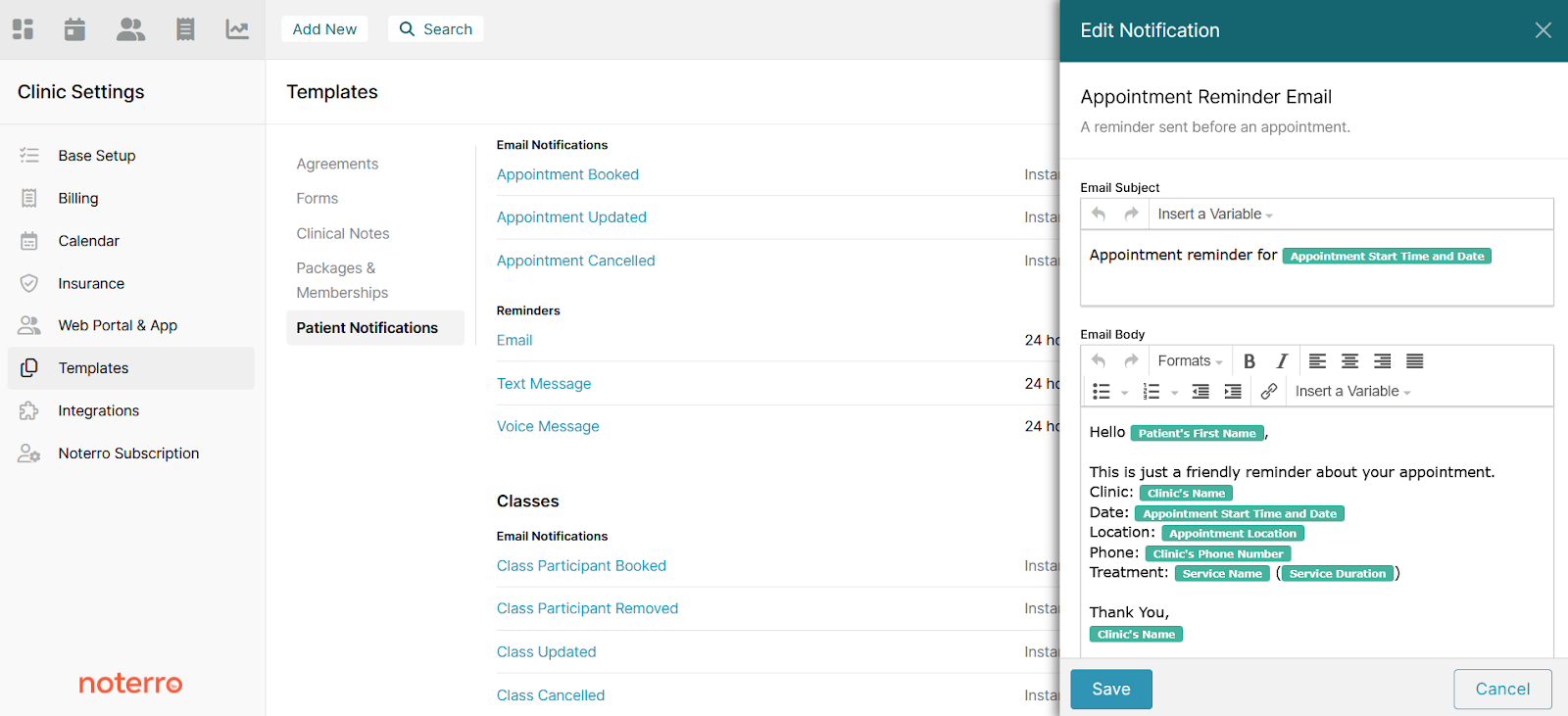1568x716 pixels.
Task: Select the Appointment Location variable tag
Action: pos(1233,534)
